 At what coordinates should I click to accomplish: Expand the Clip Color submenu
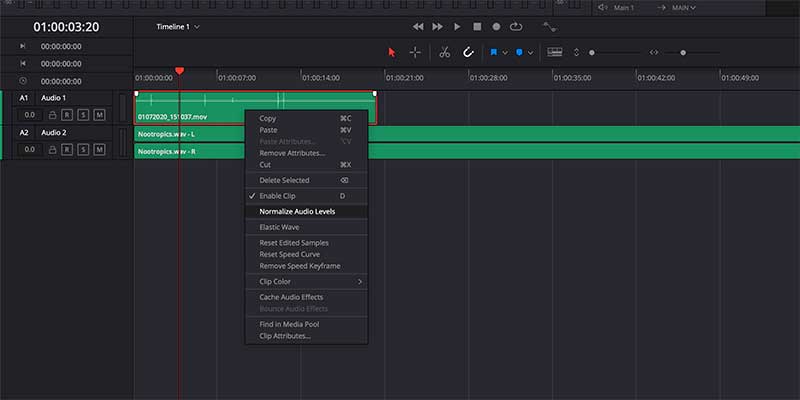306,282
